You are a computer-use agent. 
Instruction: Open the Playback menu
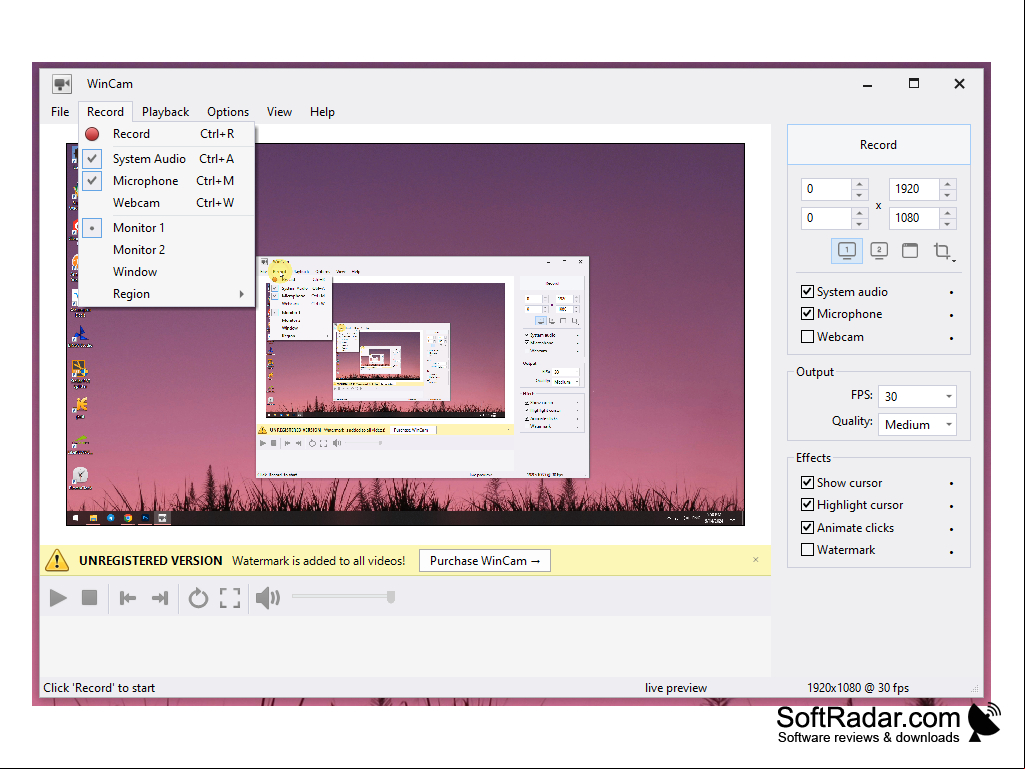coord(165,112)
